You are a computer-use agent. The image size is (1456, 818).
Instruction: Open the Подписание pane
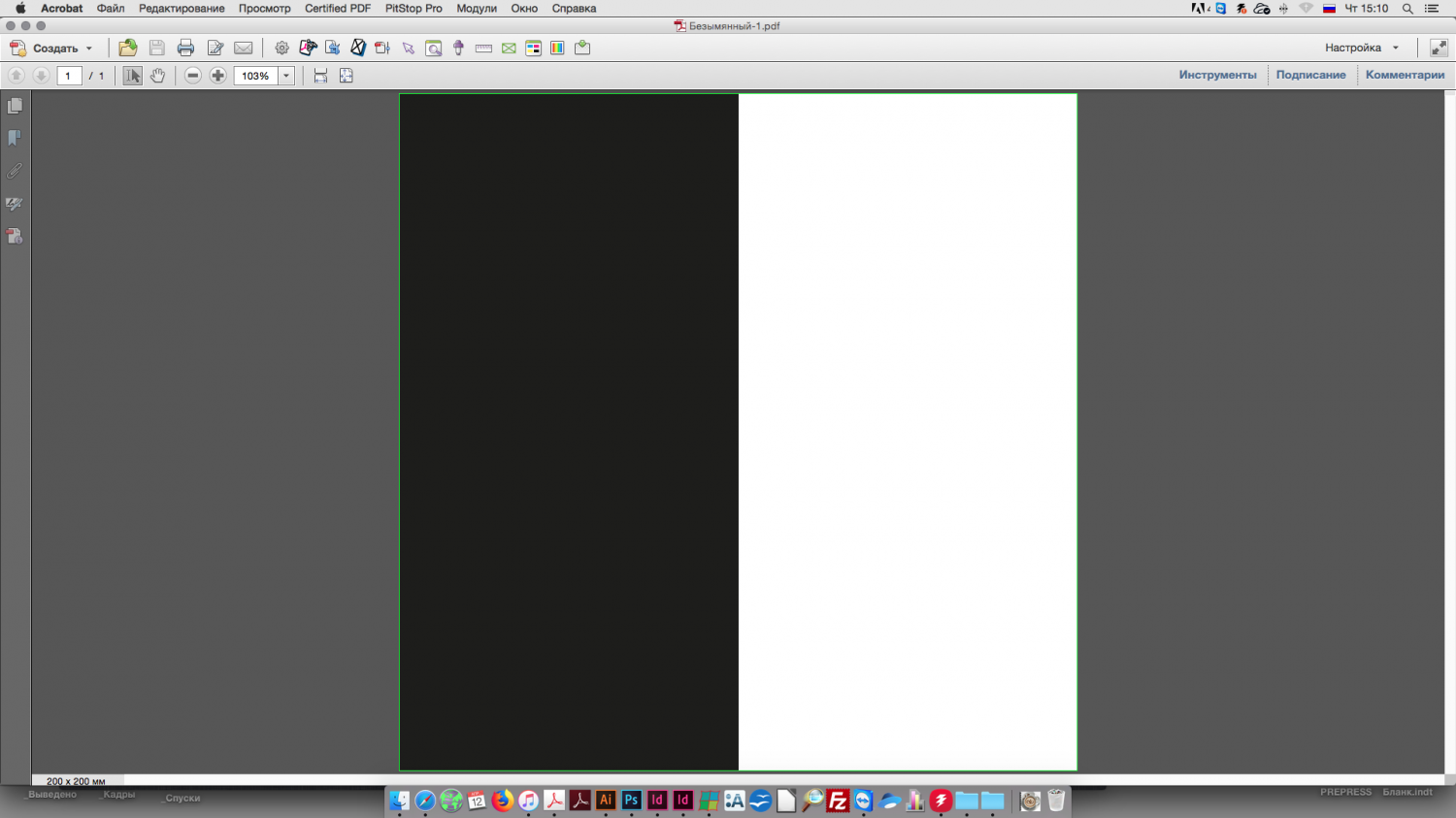click(1310, 75)
